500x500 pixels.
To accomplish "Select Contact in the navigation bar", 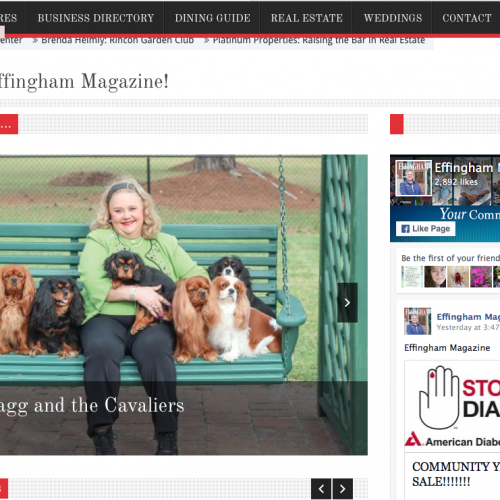I will [467, 18].
